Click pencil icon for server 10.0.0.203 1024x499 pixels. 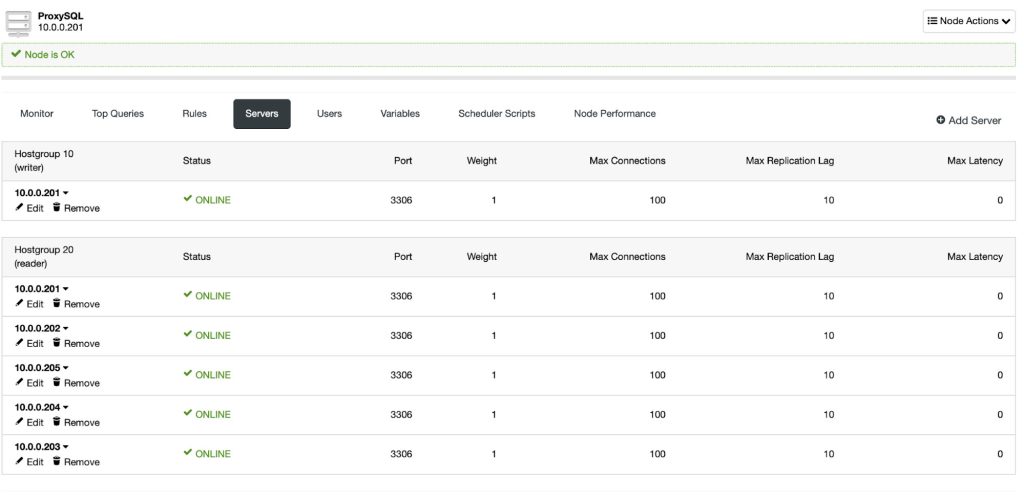[19, 461]
